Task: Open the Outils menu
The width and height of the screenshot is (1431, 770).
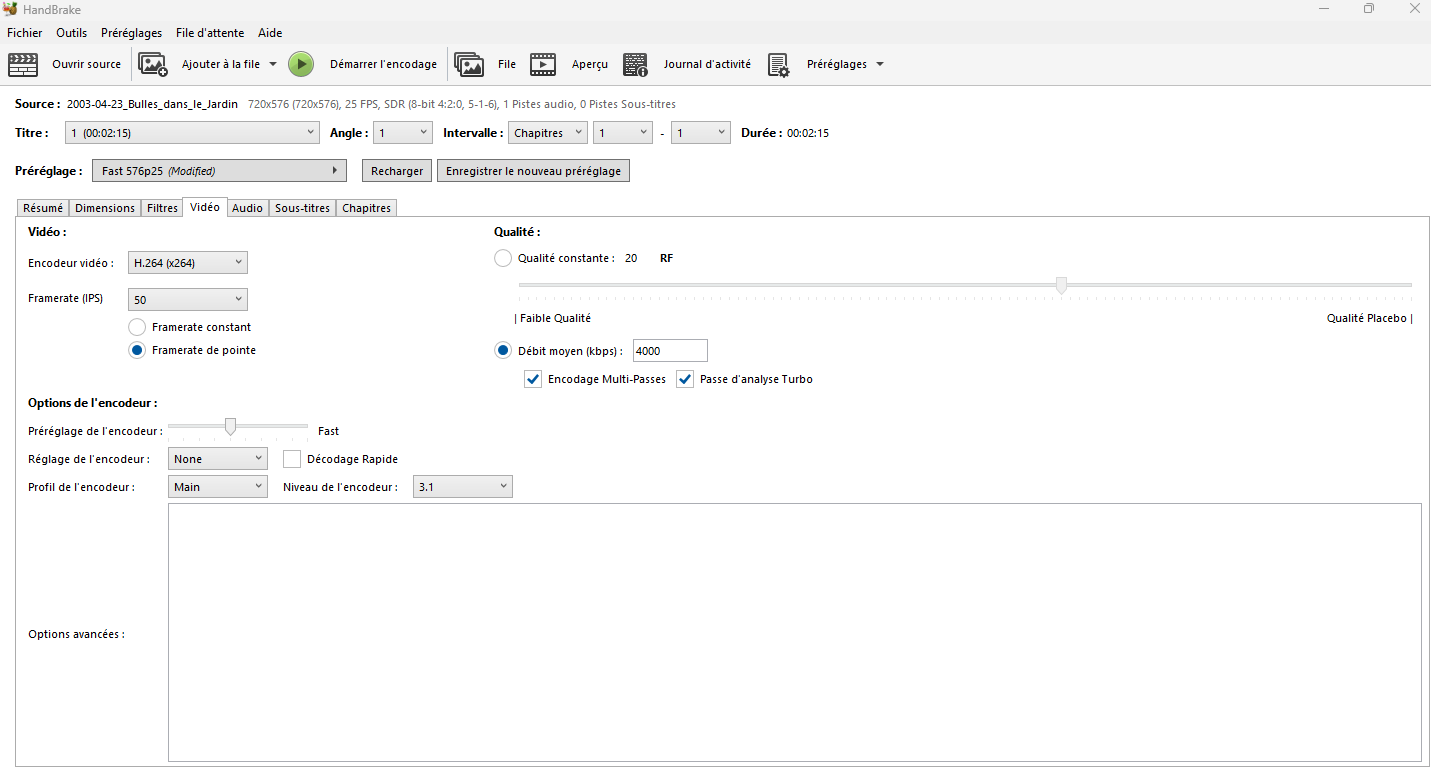Action: [x=72, y=33]
